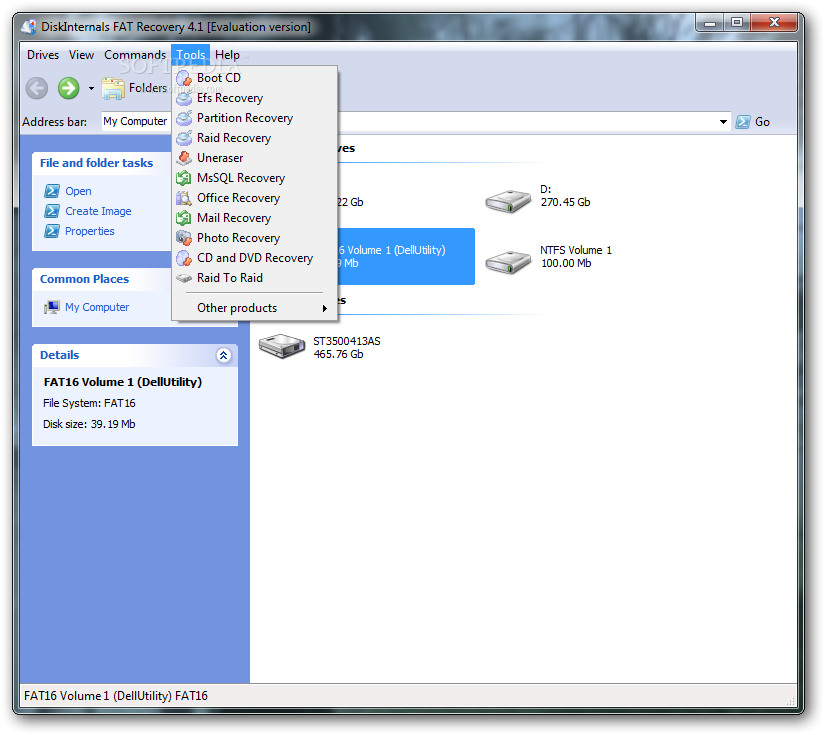Click the NTFS Volume 1 100.00 Mb label
Image resolution: width=825 pixels, height=735 pixels.
tap(576, 257)
